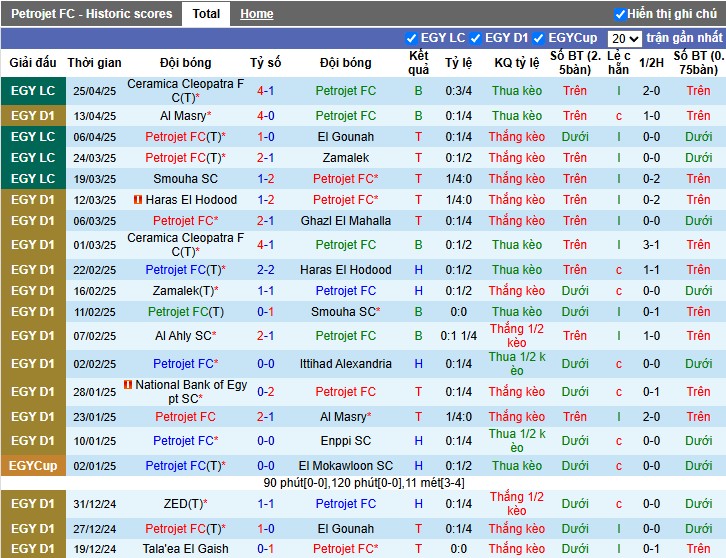Click the 3-1 half-time score on 01/03/25

coord(651,245)
